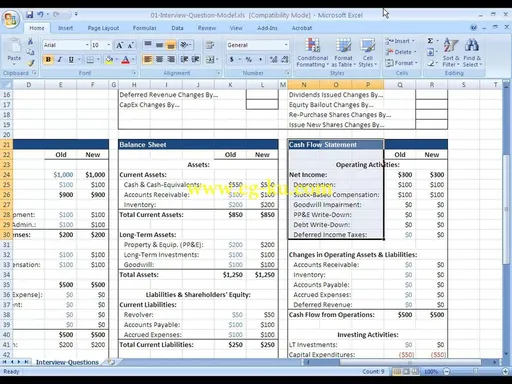Save the workbook with the floppy icon
Image resolution: width=512 pixels, height=384 pixels.
(30, 15)
